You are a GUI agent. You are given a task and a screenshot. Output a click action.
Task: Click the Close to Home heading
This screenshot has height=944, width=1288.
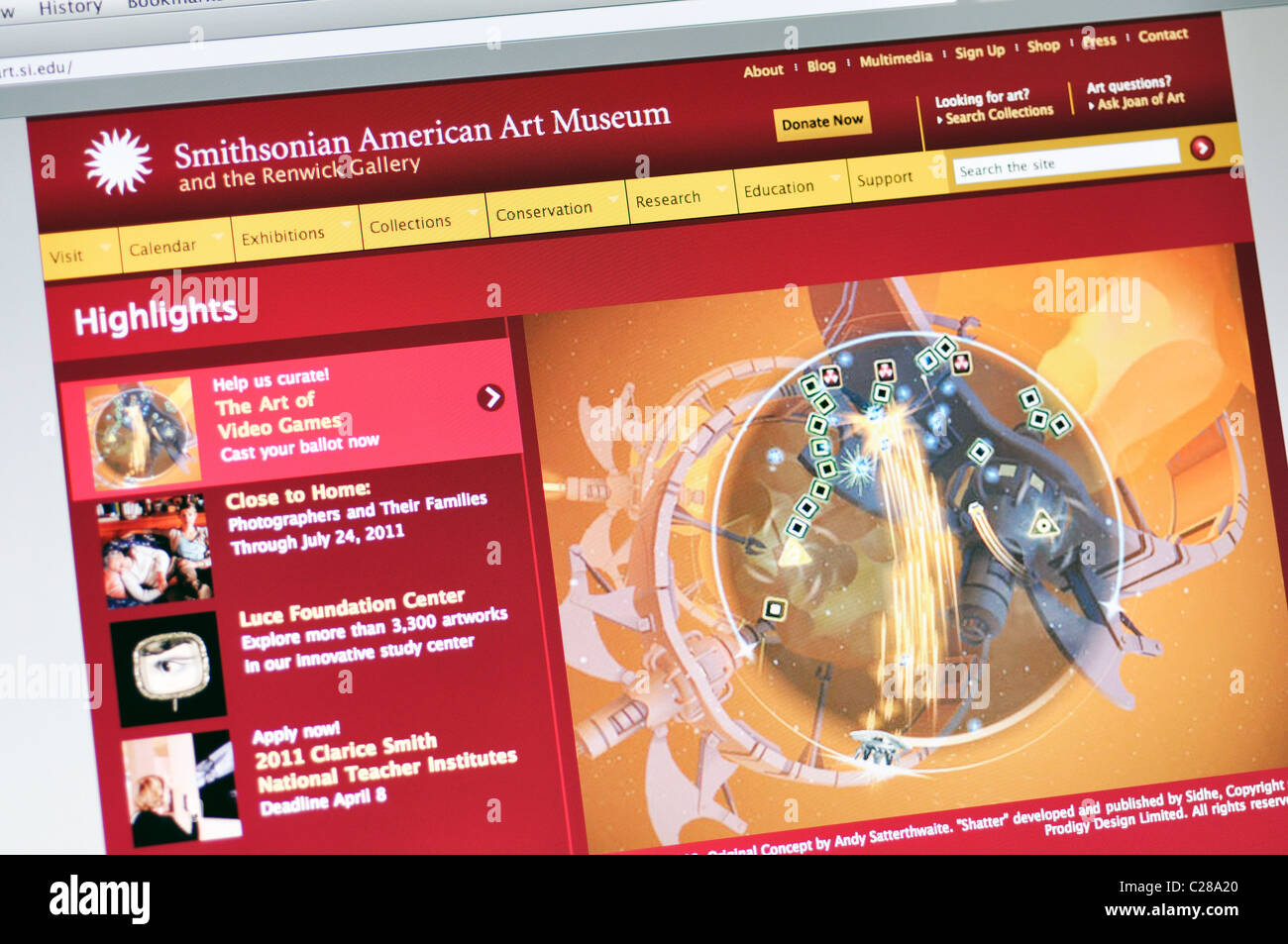(x=298, y=496)
